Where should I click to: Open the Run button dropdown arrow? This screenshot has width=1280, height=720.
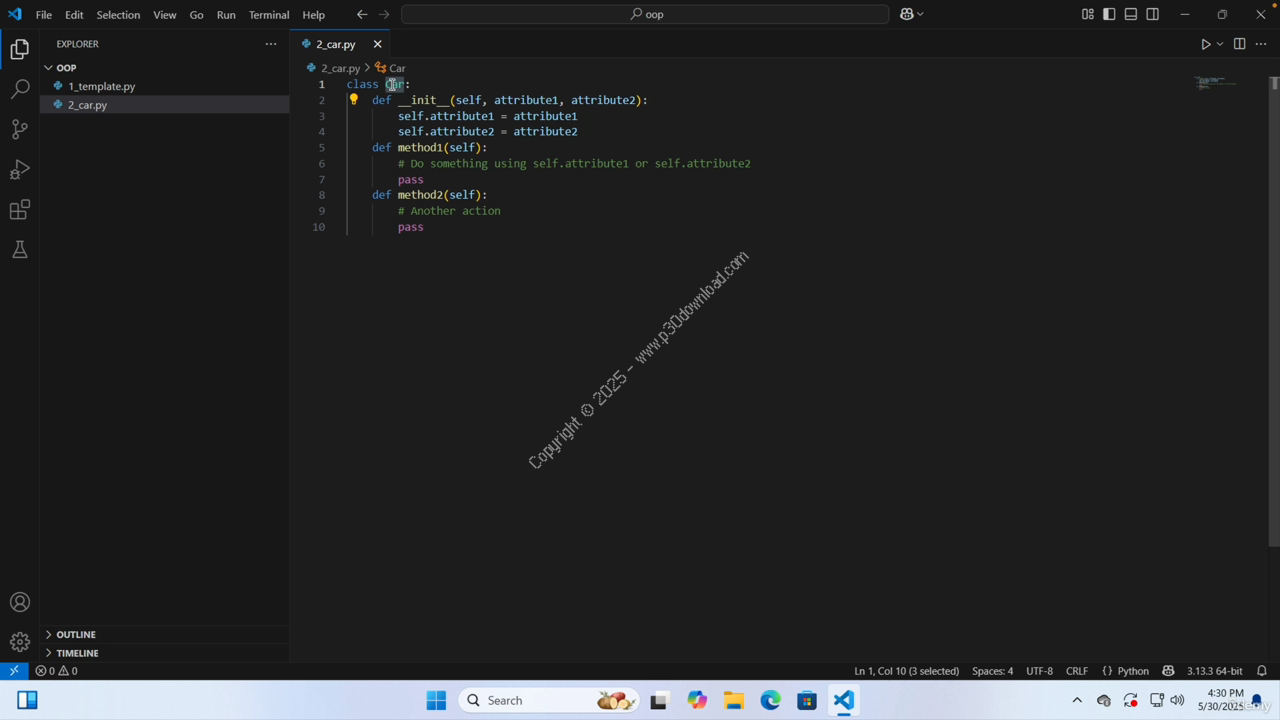[x=1220, y=44]
